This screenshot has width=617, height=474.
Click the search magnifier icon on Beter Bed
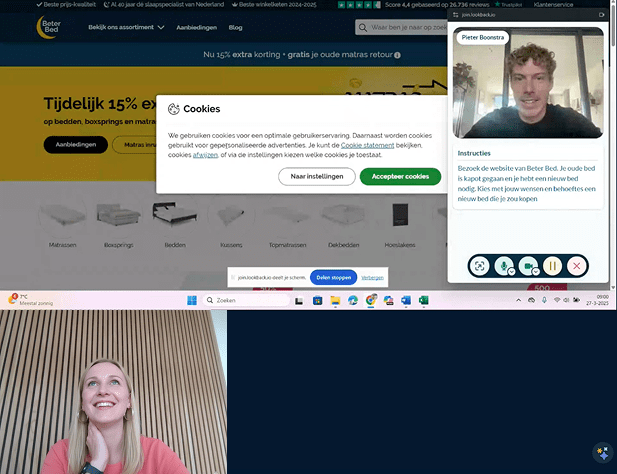point(363,28)
